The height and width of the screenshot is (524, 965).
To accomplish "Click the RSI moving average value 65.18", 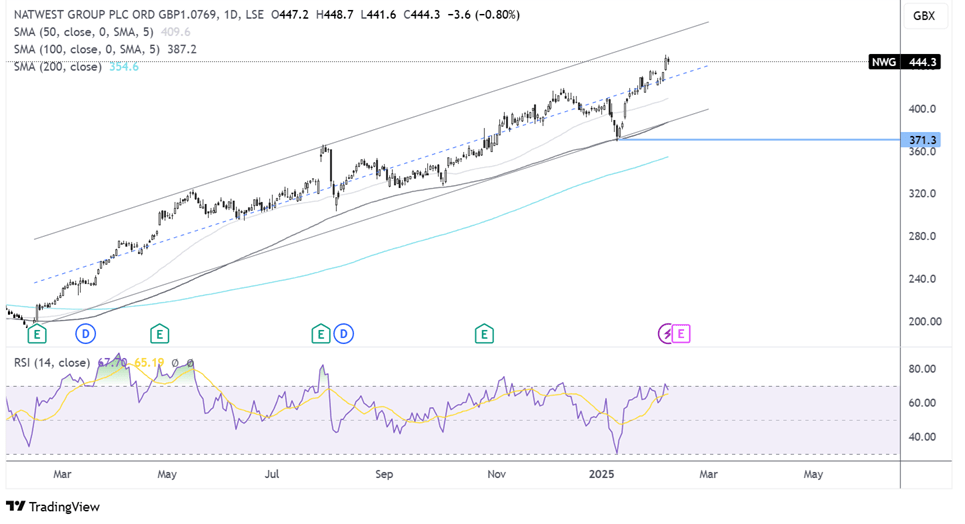I will (149, 363).
